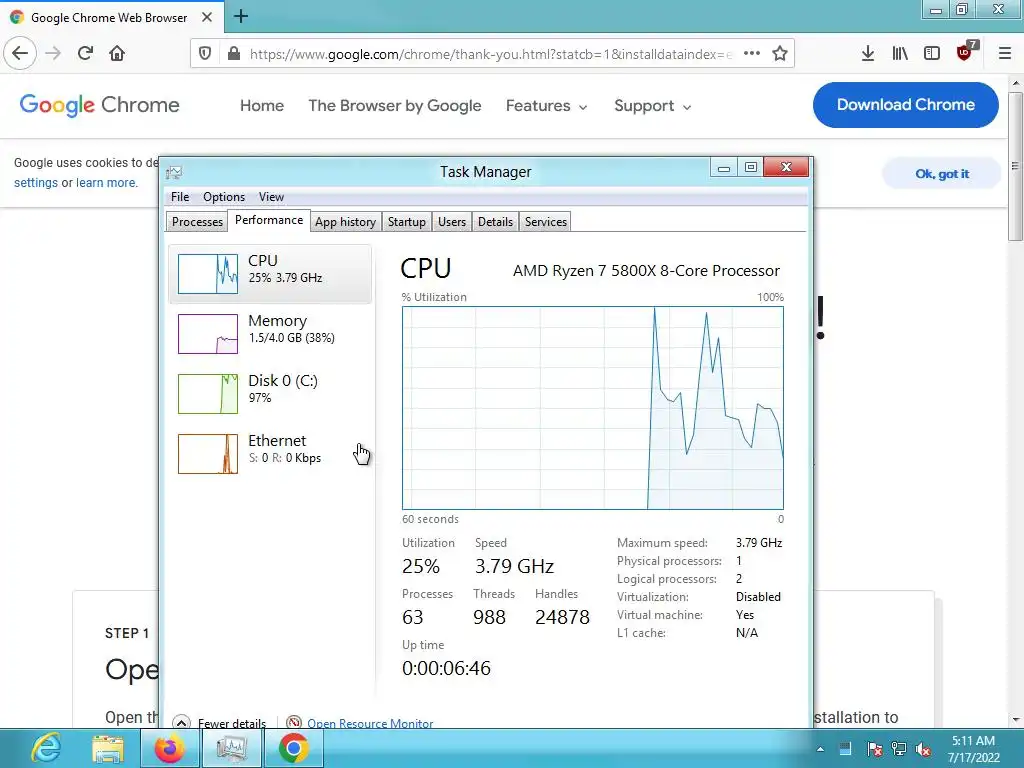The height and width of the screenshot is (768, 1024).
Task: Click the cookie settings link
Action: [36, 183]
